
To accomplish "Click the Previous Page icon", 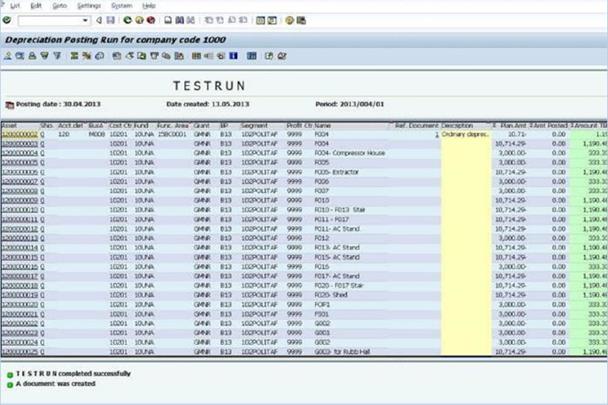I will pos(220,20).
